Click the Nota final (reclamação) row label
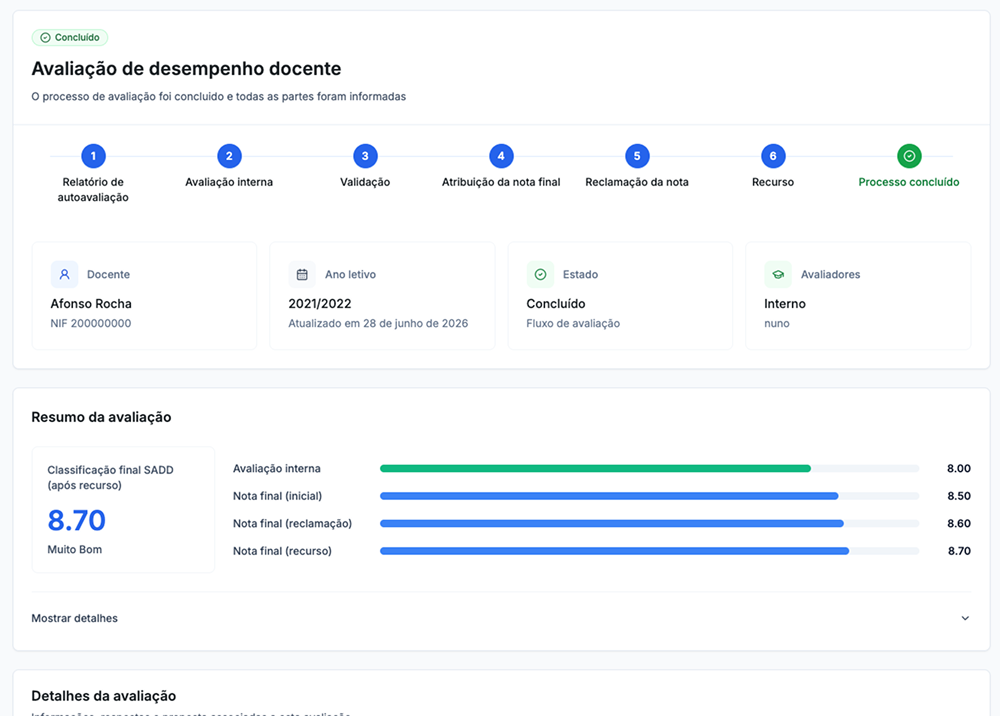The width and height of the screenshot is (1000, 716). [x=292, y=523]
